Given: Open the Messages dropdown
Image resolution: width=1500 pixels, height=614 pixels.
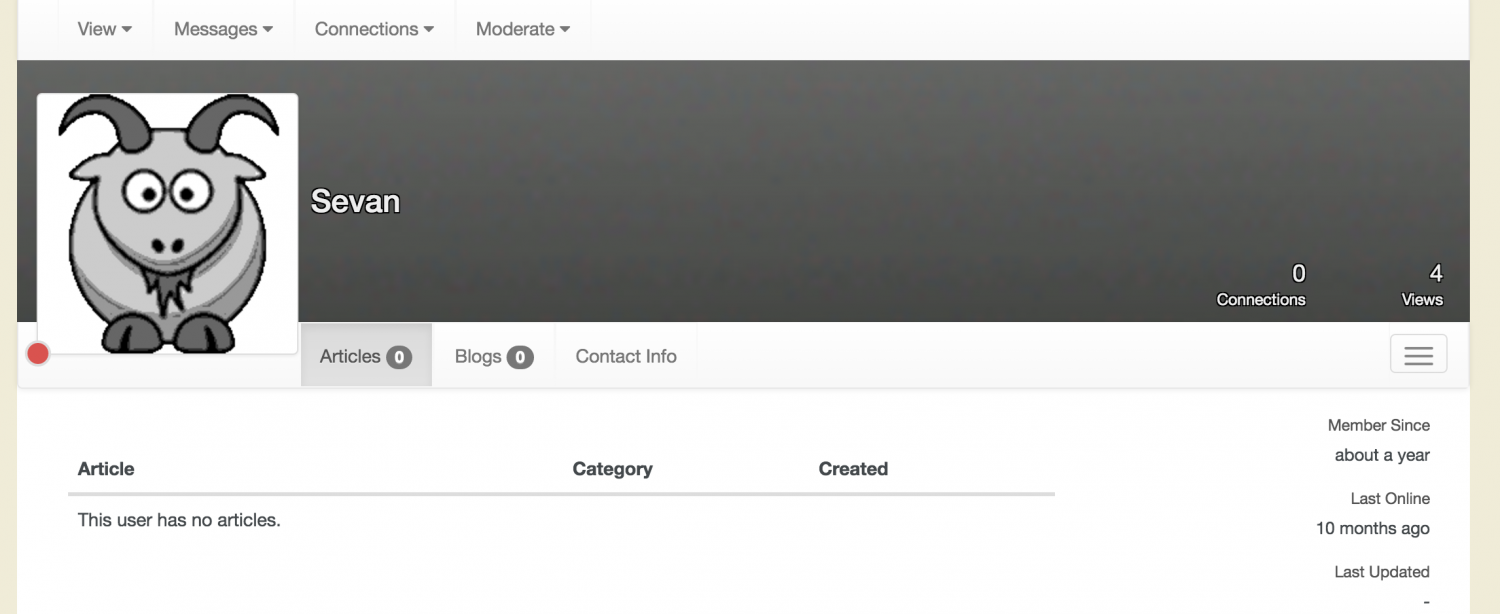Looking at the screenshot, I should coord(223,29).
